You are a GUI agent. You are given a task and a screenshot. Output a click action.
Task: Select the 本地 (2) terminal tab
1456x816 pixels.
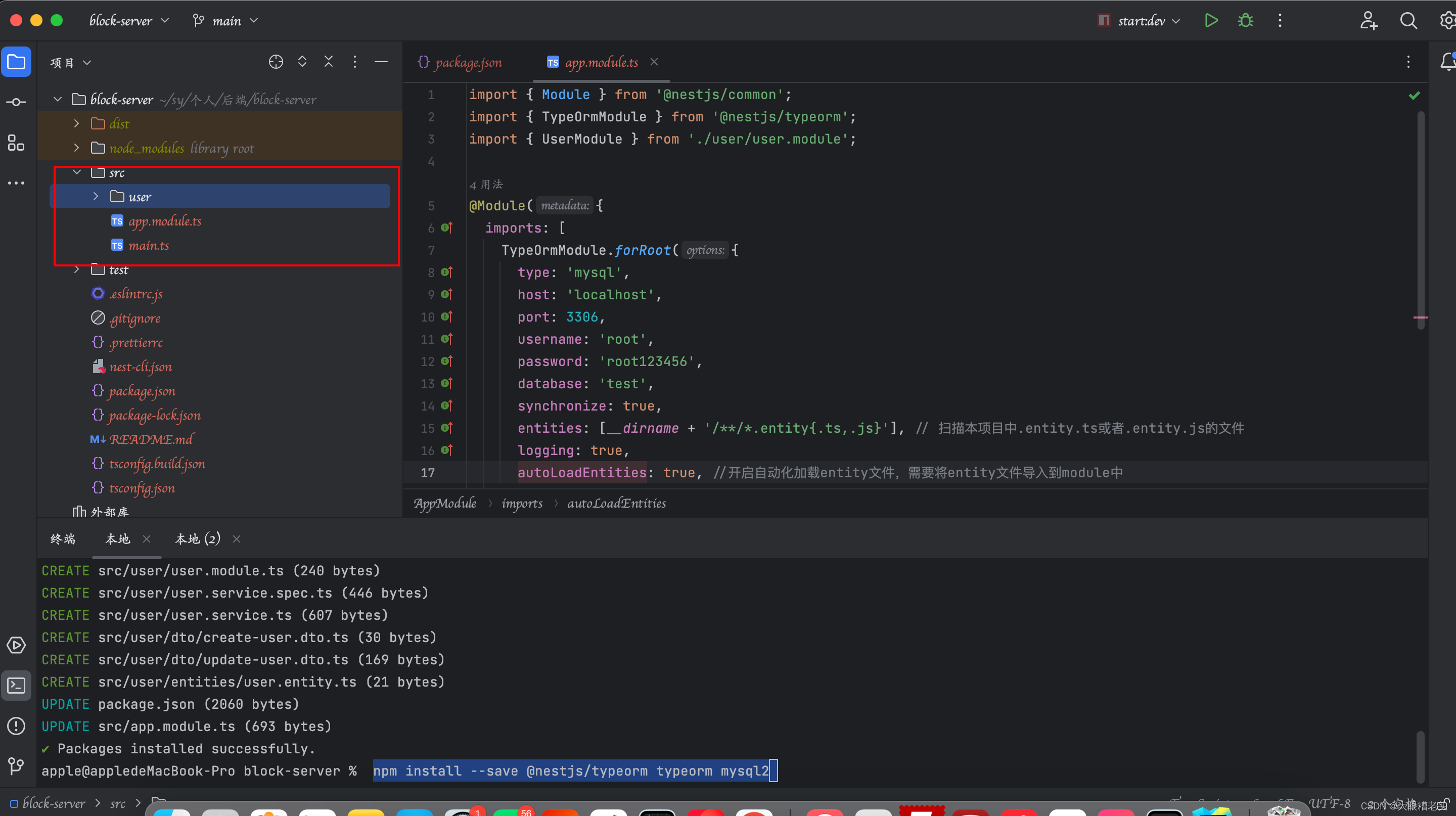point(198,539)
